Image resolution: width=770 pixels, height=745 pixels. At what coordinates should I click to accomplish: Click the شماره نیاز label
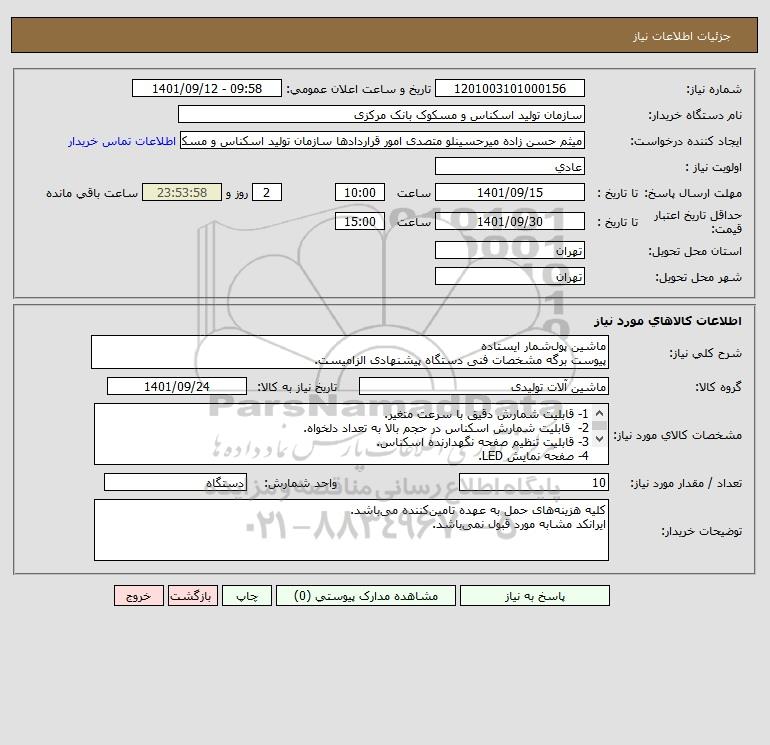click(x=714, y=89)
